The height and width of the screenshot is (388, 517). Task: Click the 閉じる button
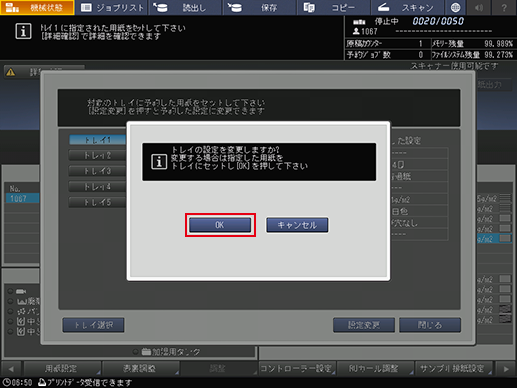point(430,325)
